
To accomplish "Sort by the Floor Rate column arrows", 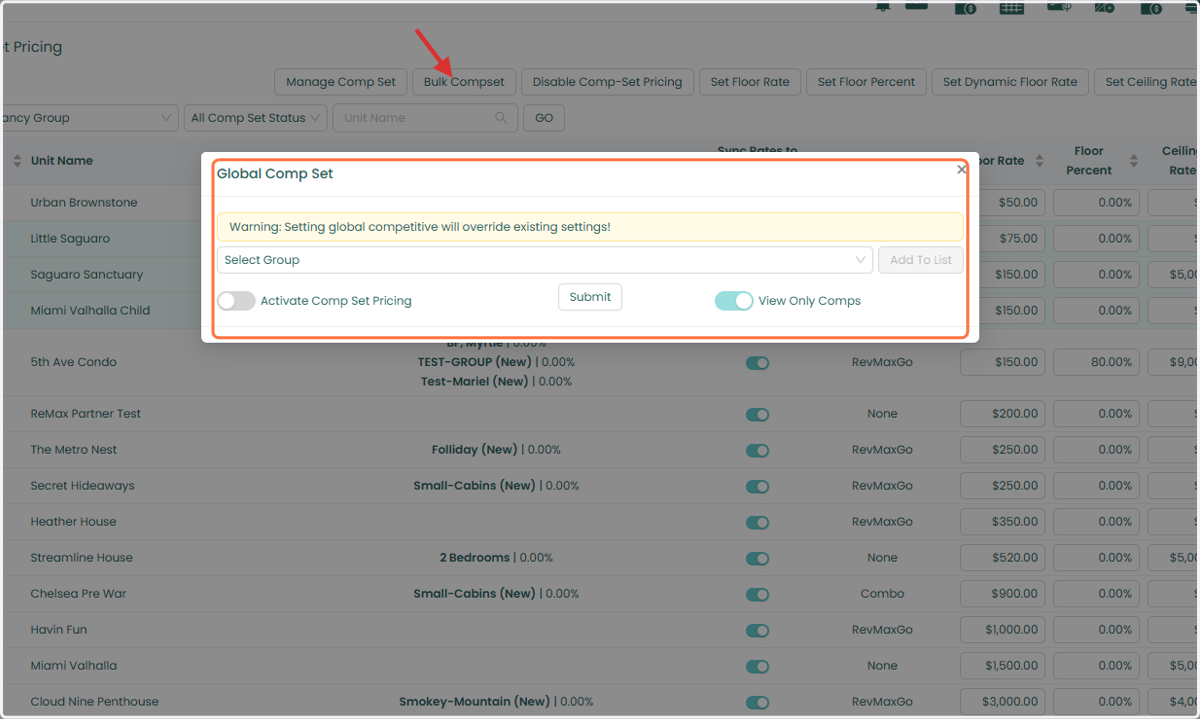I will 1039,161.
